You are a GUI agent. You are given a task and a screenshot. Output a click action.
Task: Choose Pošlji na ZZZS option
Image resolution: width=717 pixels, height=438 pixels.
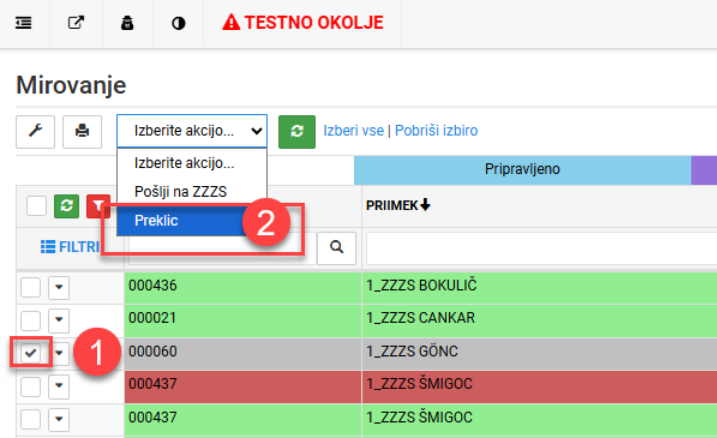[192, 192]
